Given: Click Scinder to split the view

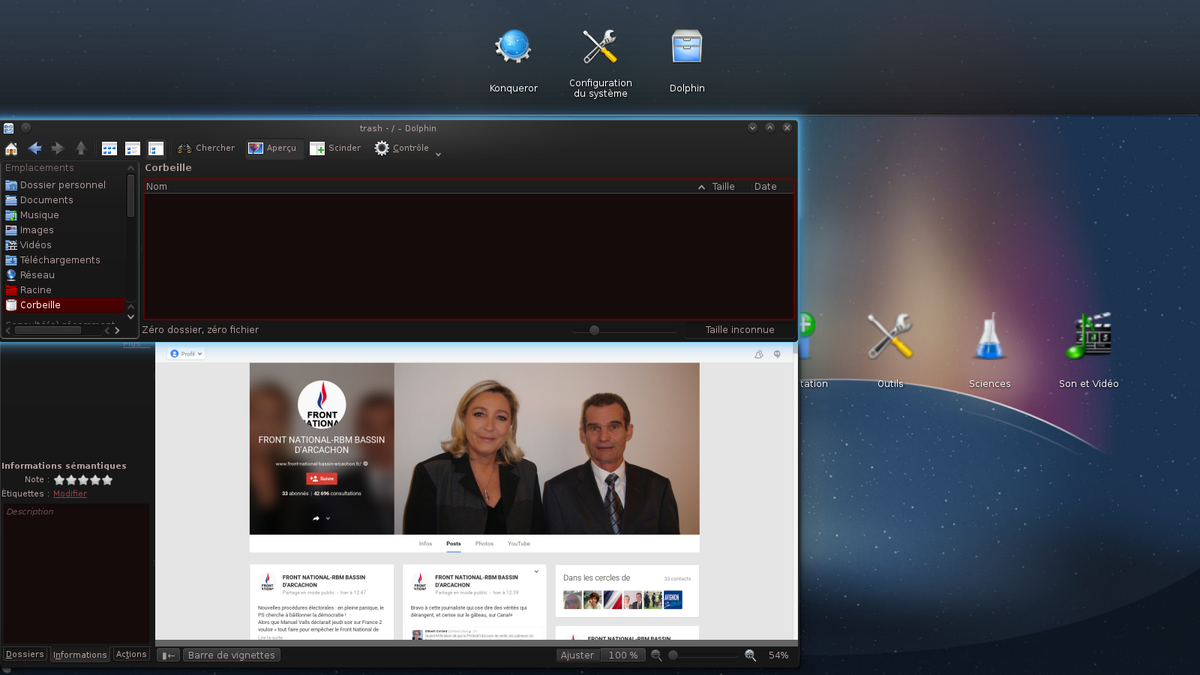Looking at the screenshot, I should click(x=335, y=148).
